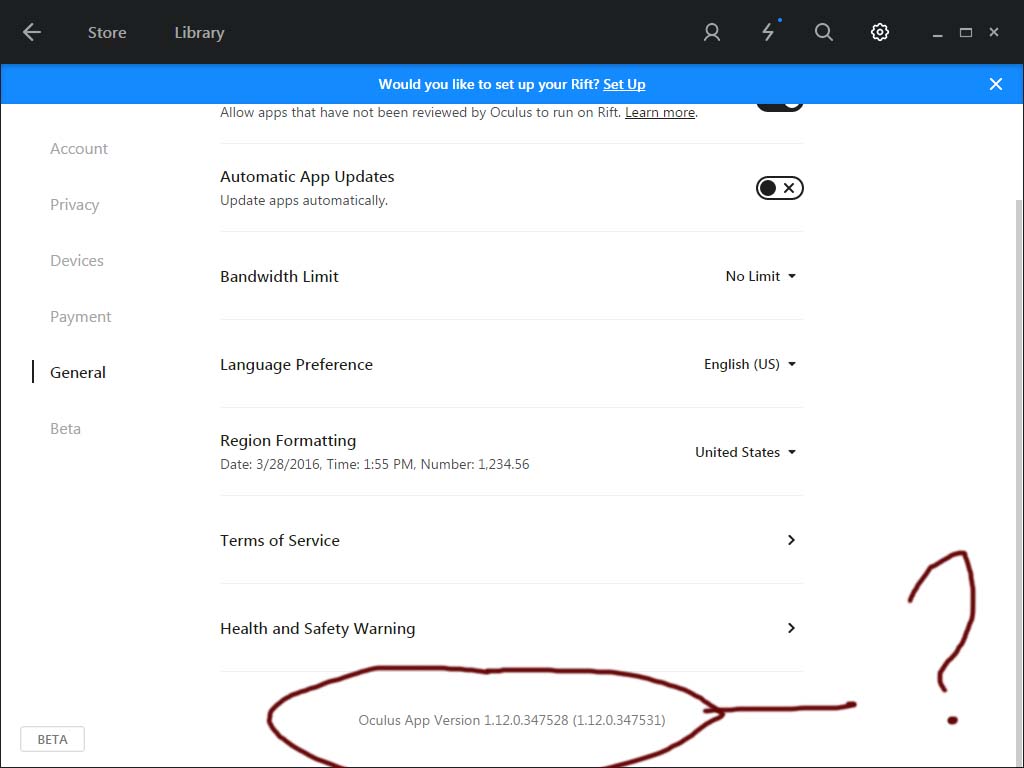The image size is (1024, 768).
Task: Select Account settings section
Action: [x=79, y=149]
